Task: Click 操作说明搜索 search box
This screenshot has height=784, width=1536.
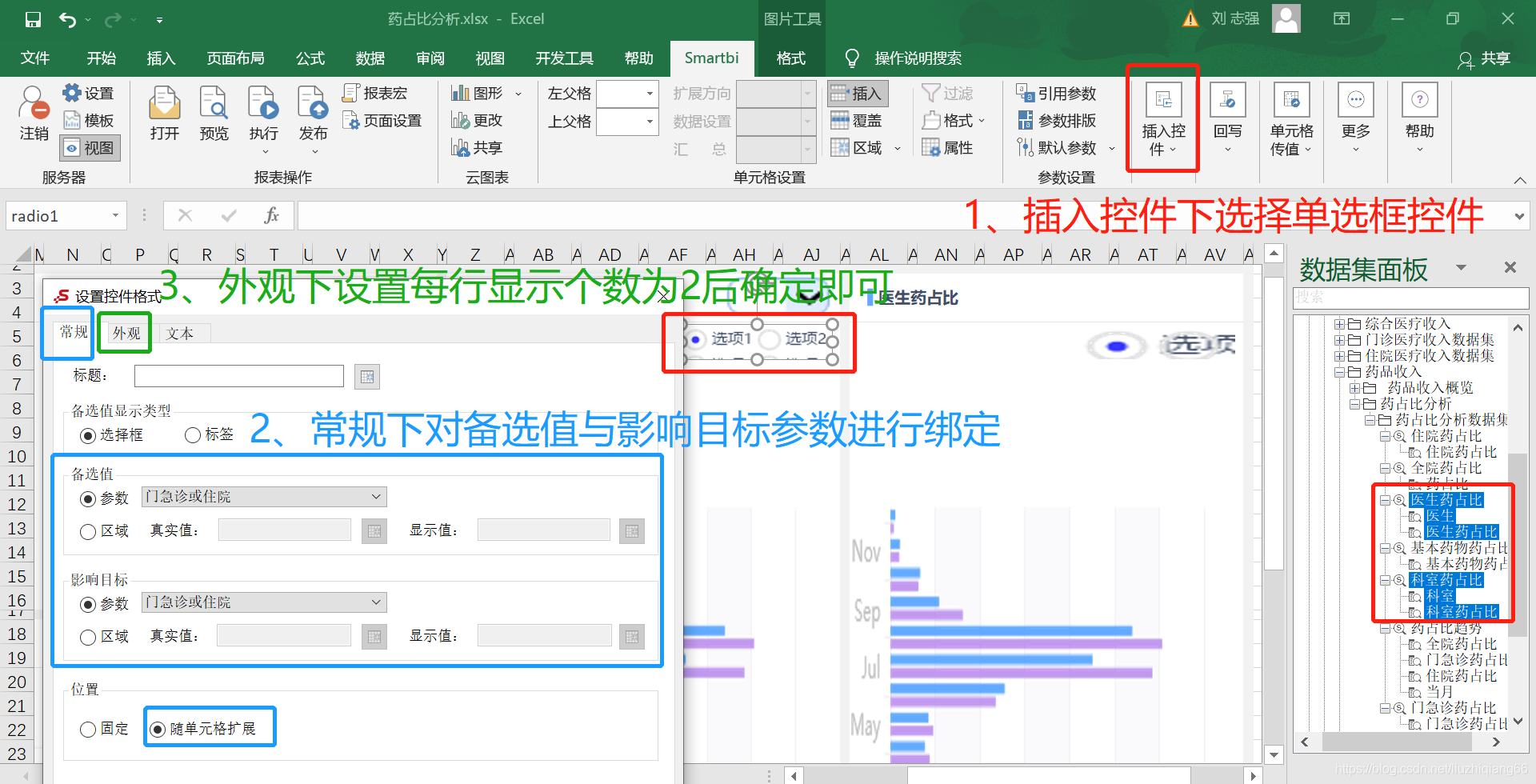Action: pos(918,58)
